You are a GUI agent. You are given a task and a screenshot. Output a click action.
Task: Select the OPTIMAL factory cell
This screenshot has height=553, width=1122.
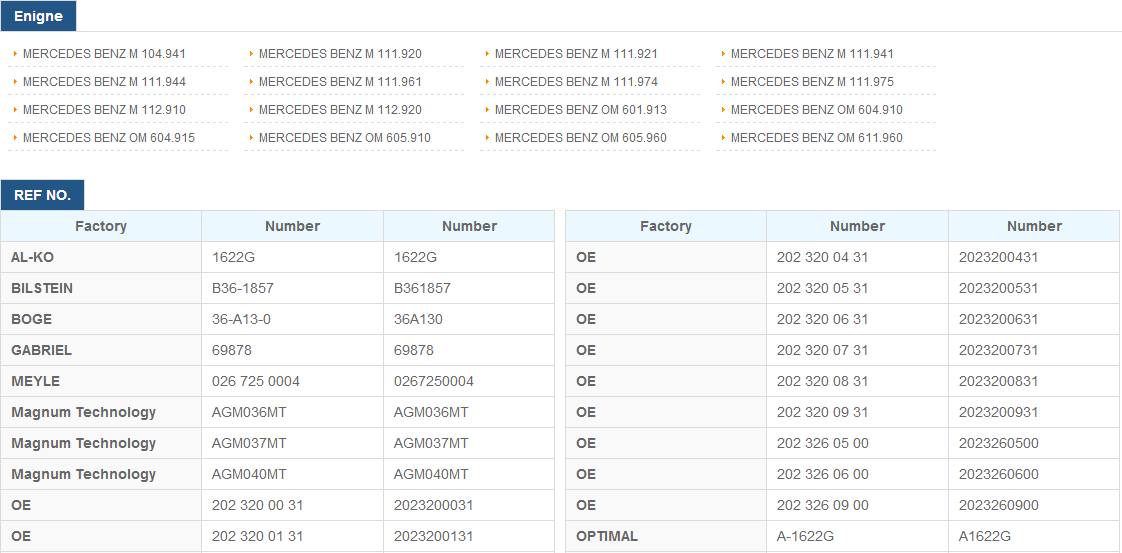[665, 537]
